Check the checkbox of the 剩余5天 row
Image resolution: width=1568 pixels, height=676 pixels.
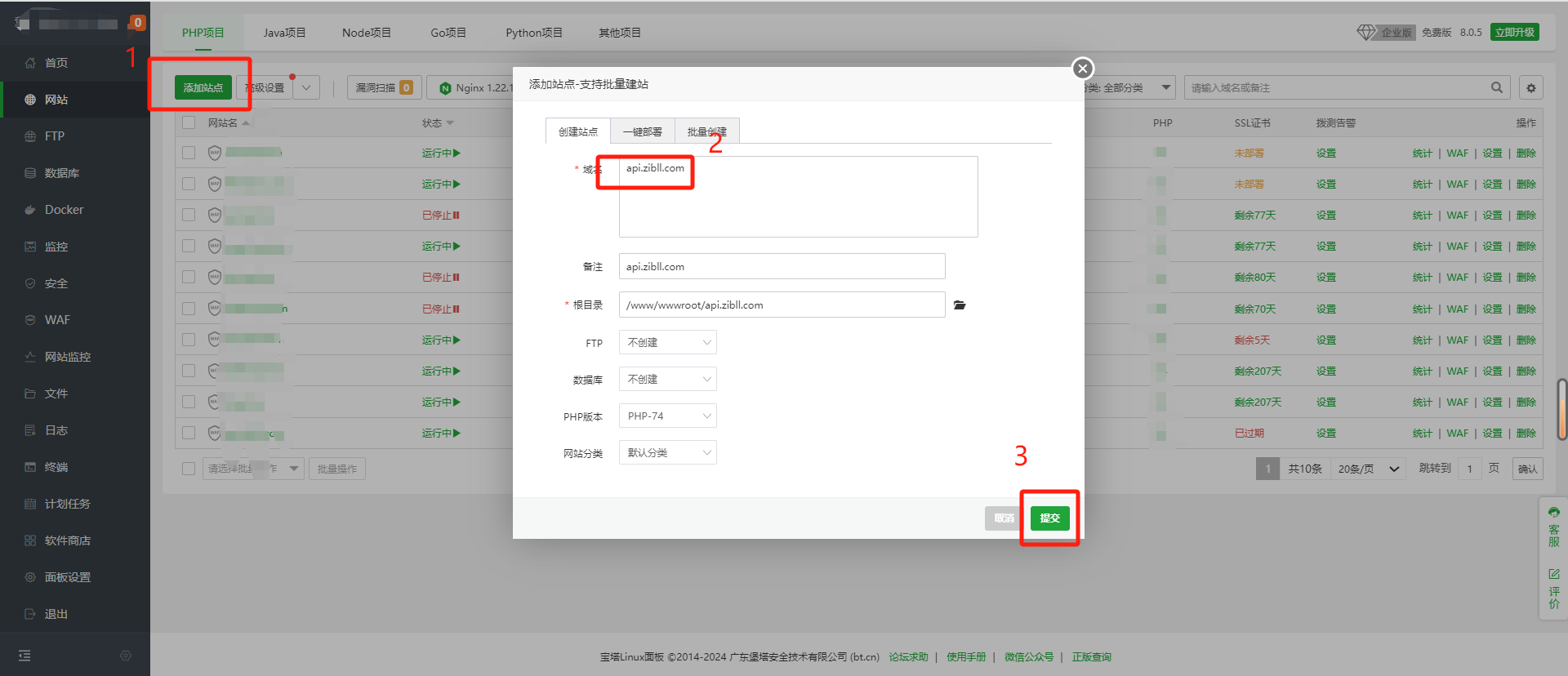189,340
